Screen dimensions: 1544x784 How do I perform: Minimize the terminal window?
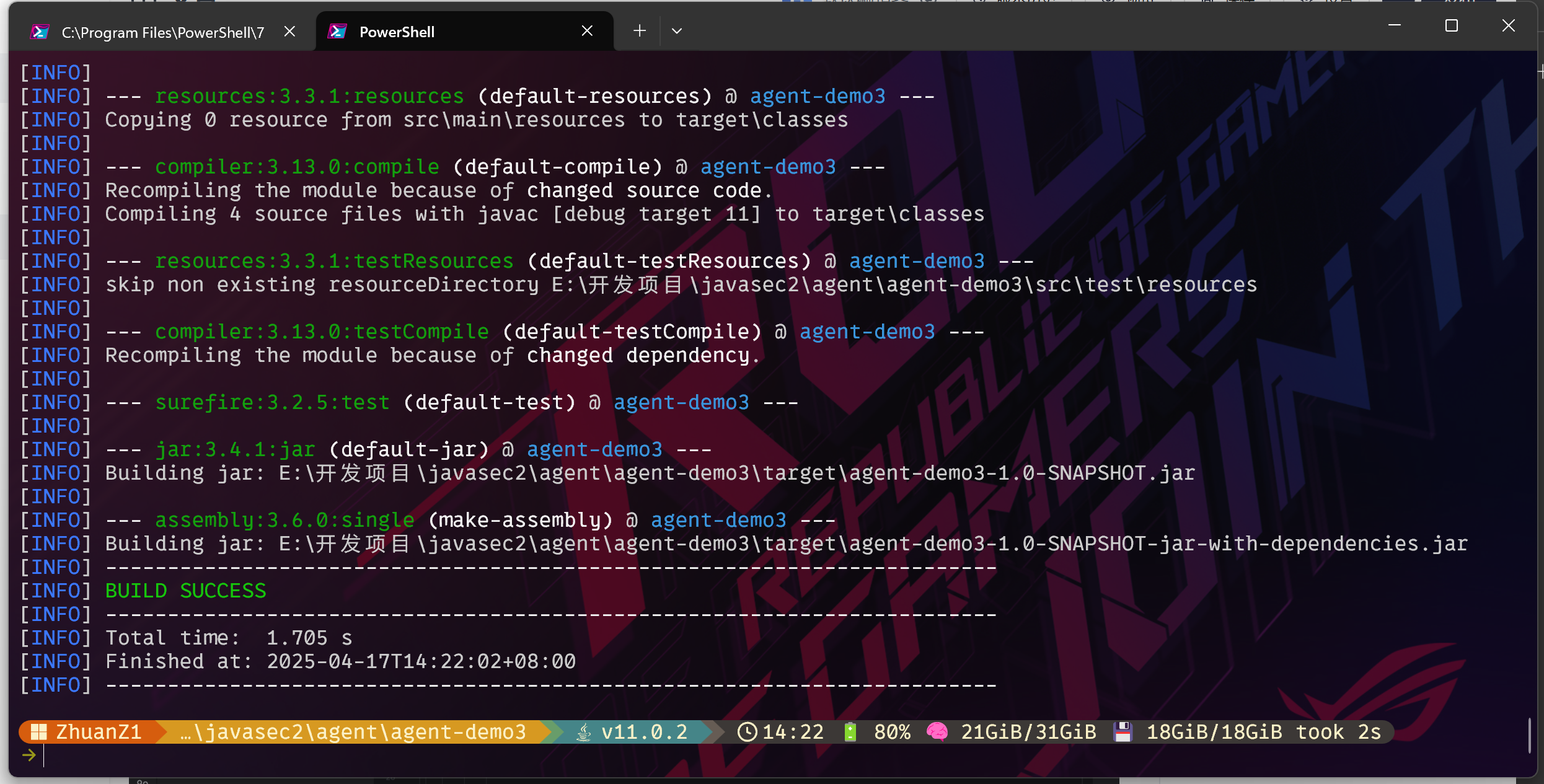1395,26
